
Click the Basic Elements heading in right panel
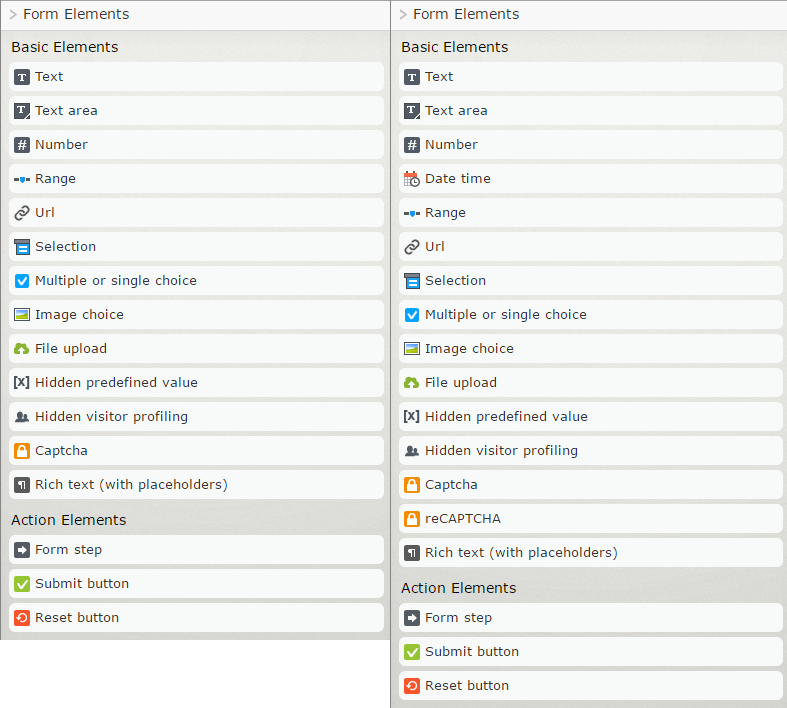454,47
